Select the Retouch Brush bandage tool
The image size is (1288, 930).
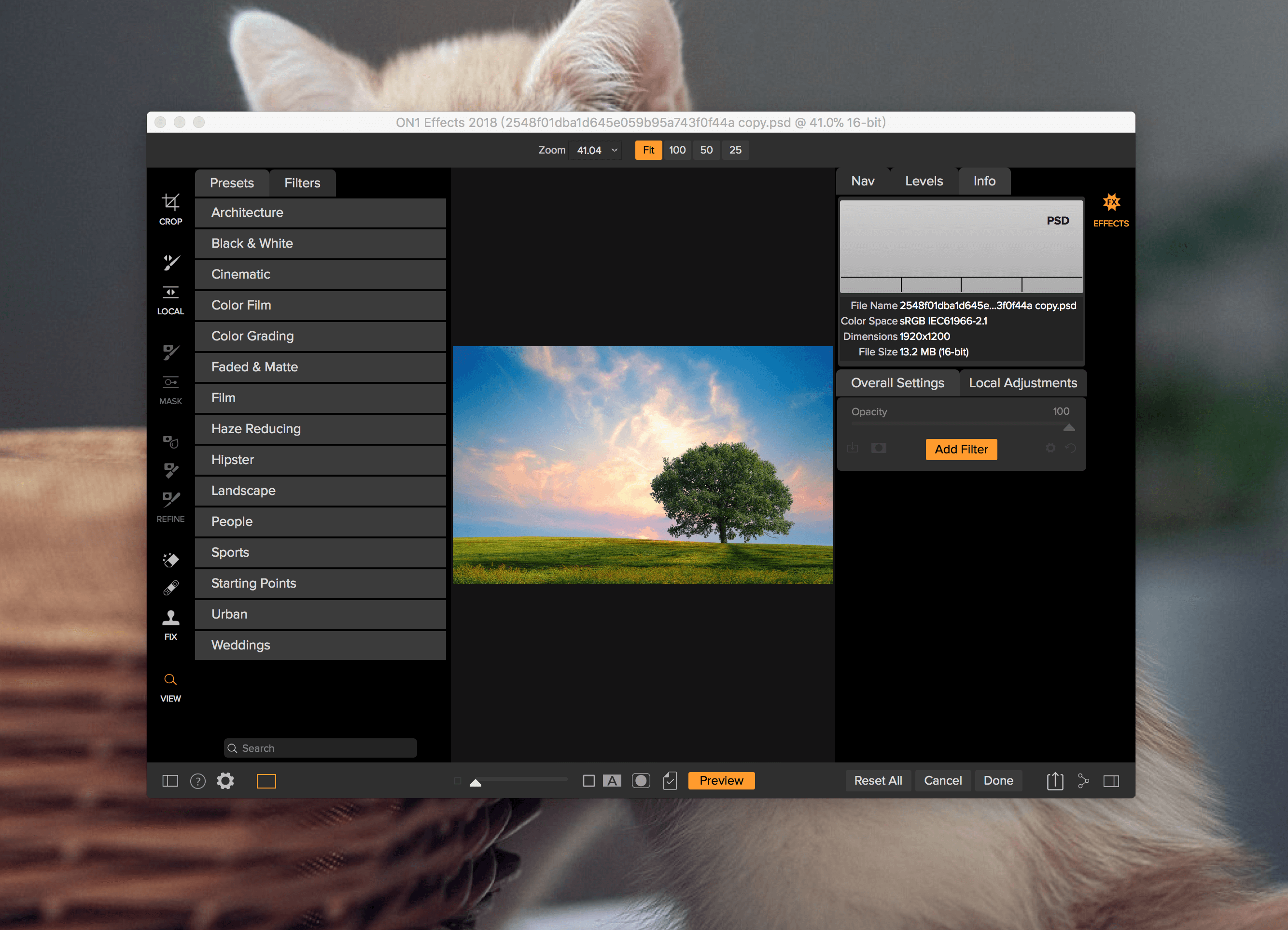(x=171, y=588)
